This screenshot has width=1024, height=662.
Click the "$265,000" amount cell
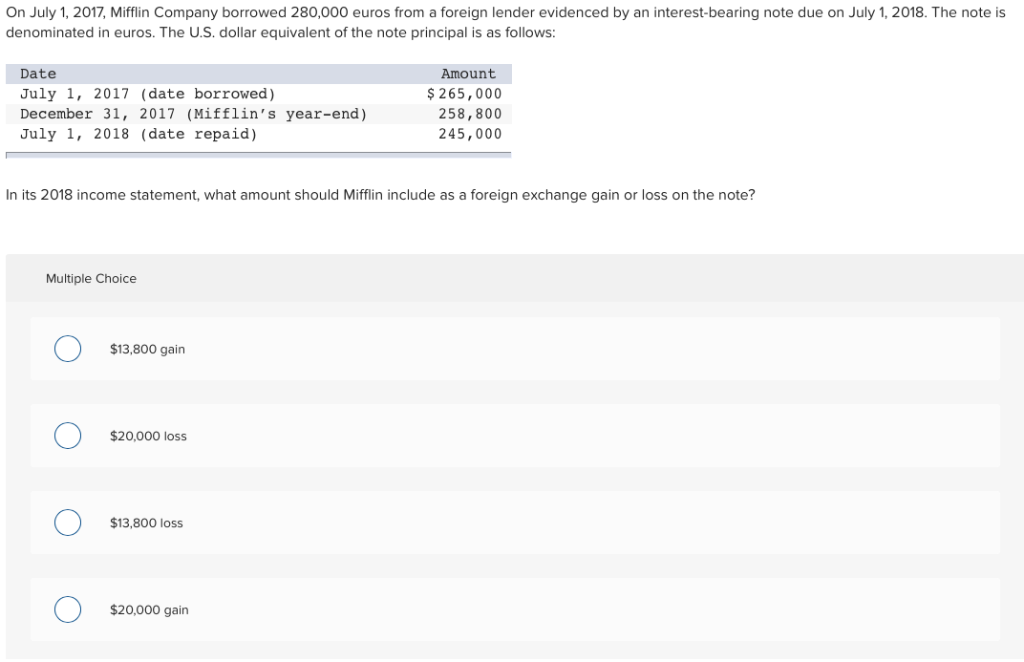coord(469,93)
